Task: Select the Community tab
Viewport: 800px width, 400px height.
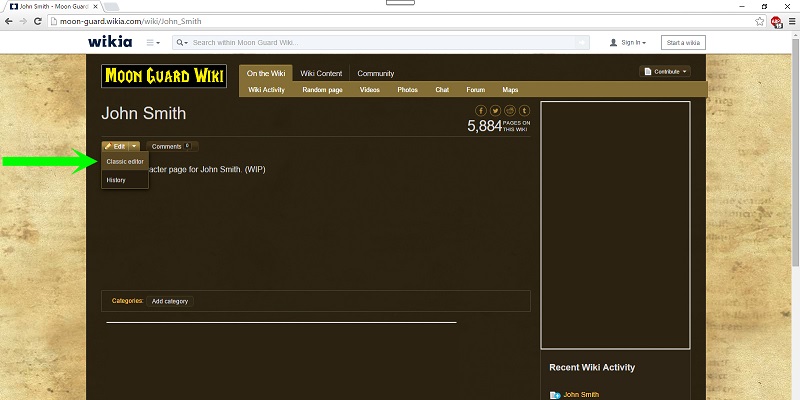Action: point(376,73)
